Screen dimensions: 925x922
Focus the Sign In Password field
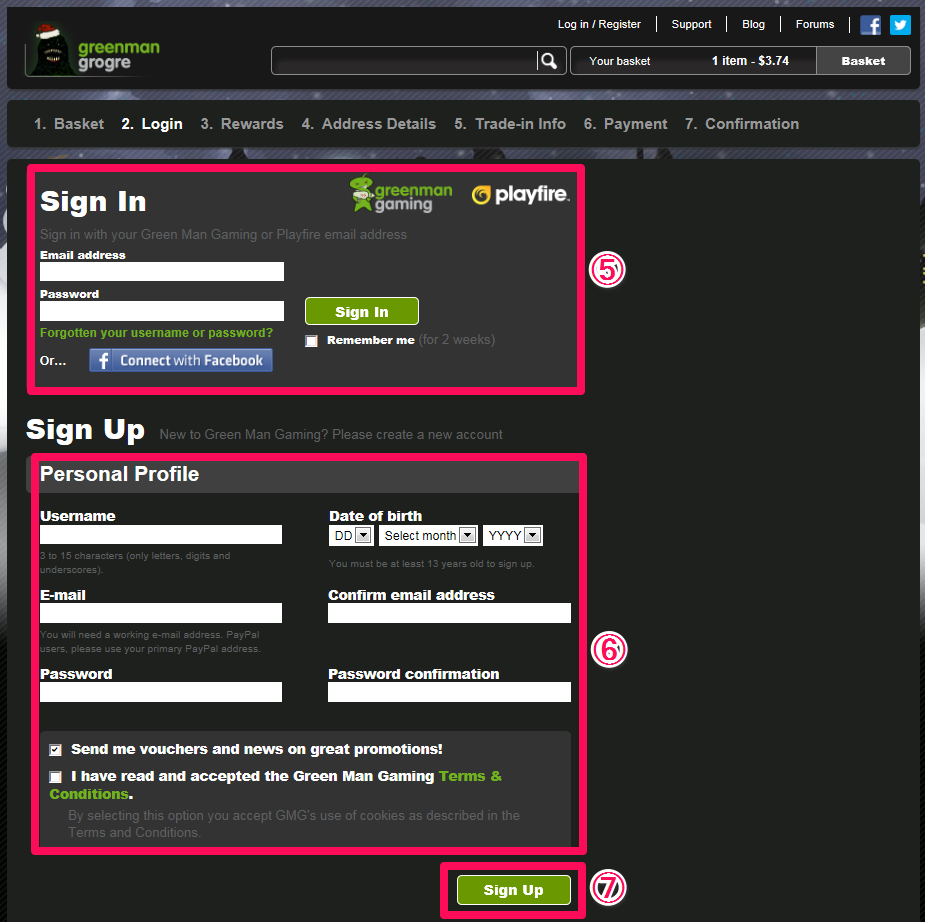(162, 311)
